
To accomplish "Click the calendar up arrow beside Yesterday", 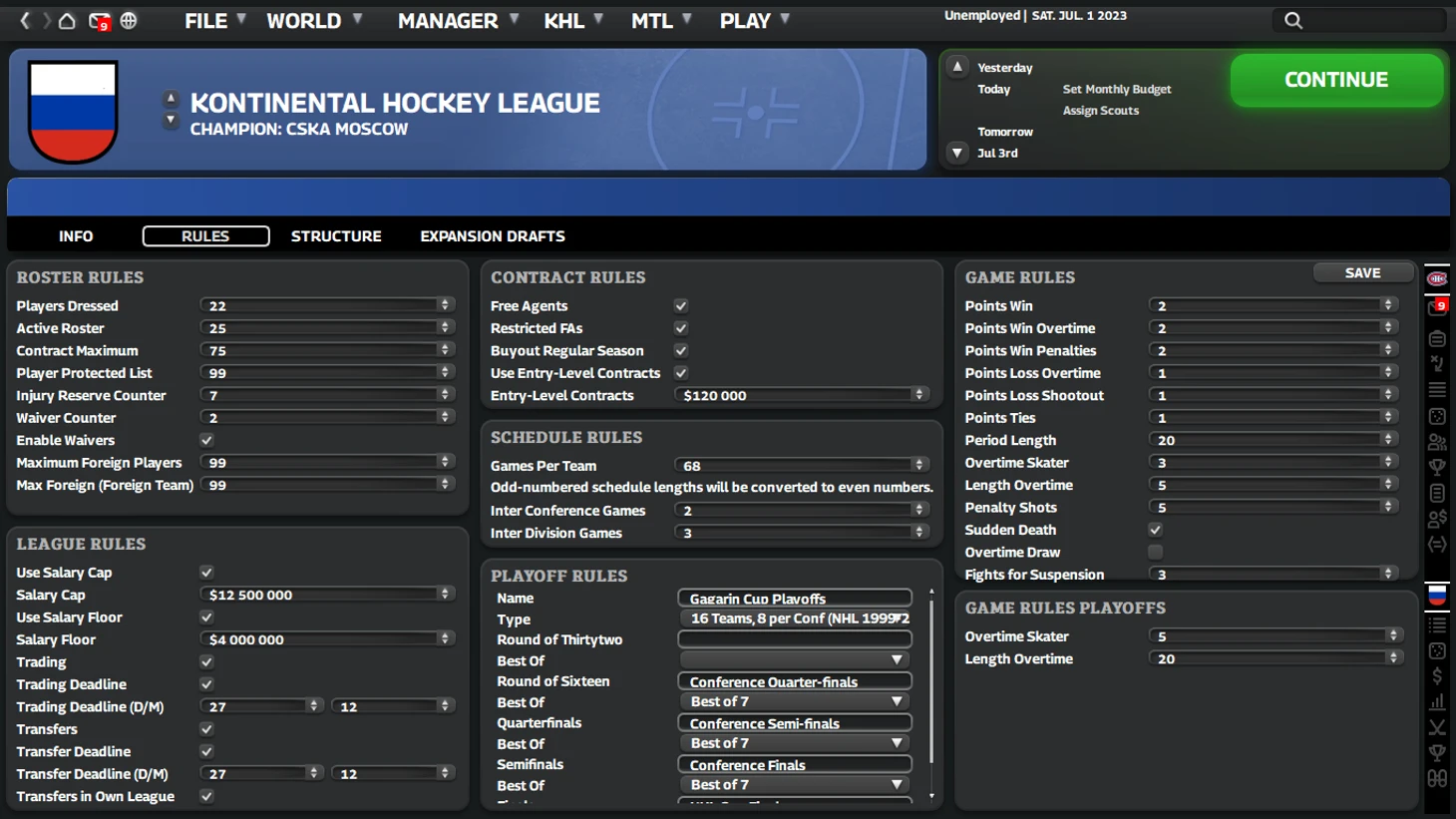I will pos(957,67).
